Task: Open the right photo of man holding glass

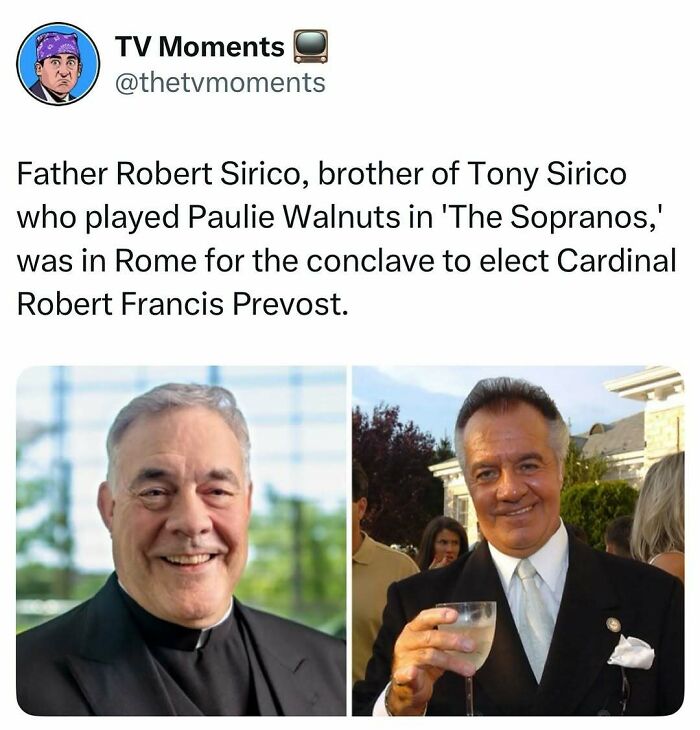Action: [x=518, y=540]
